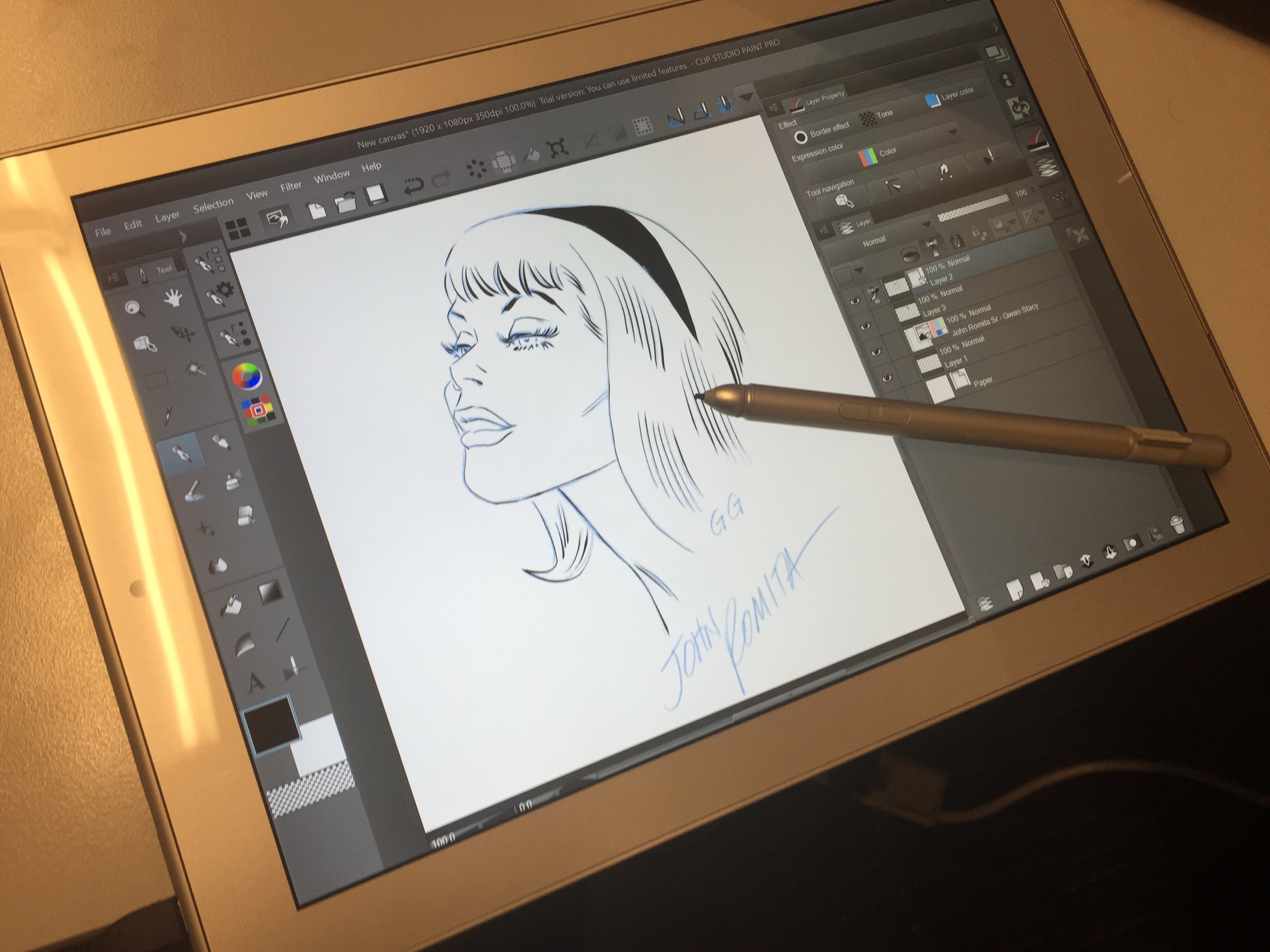Viewport: 1270px width, 952px height.
Task: Expand the command bar arrow after snap icons
Action: pos(746,98)
